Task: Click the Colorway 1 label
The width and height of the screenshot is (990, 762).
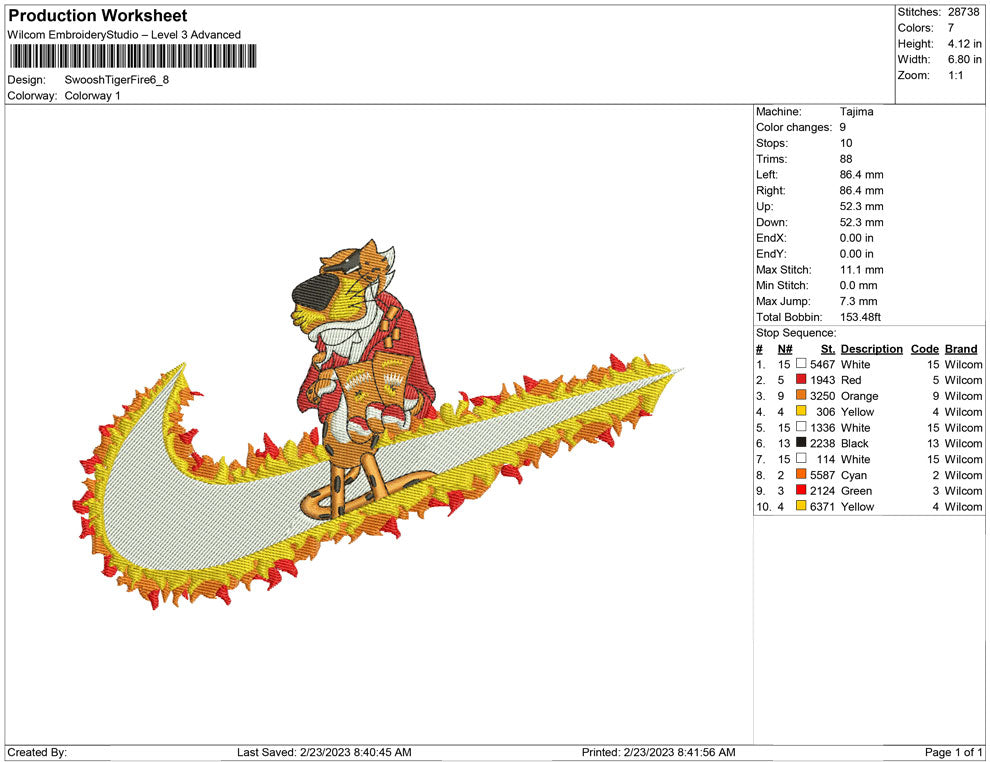Action: coord(92,96)
